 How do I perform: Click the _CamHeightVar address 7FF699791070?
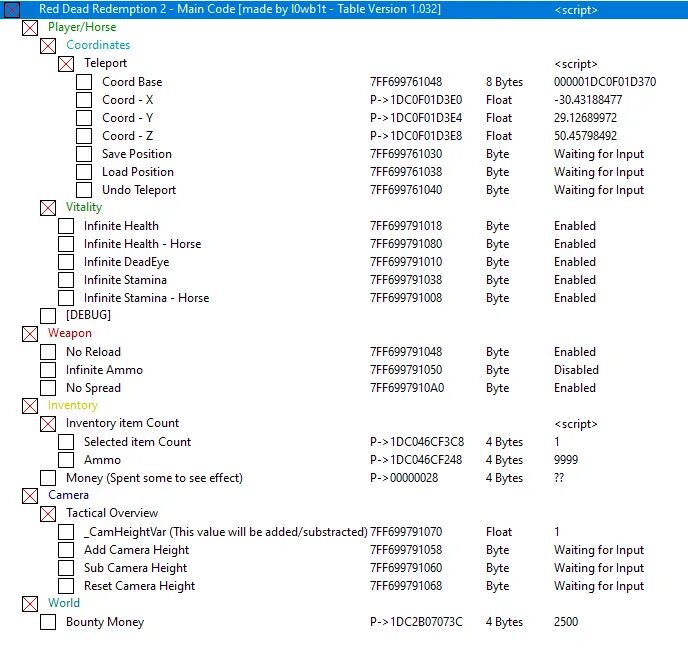[x=406, y=532]
